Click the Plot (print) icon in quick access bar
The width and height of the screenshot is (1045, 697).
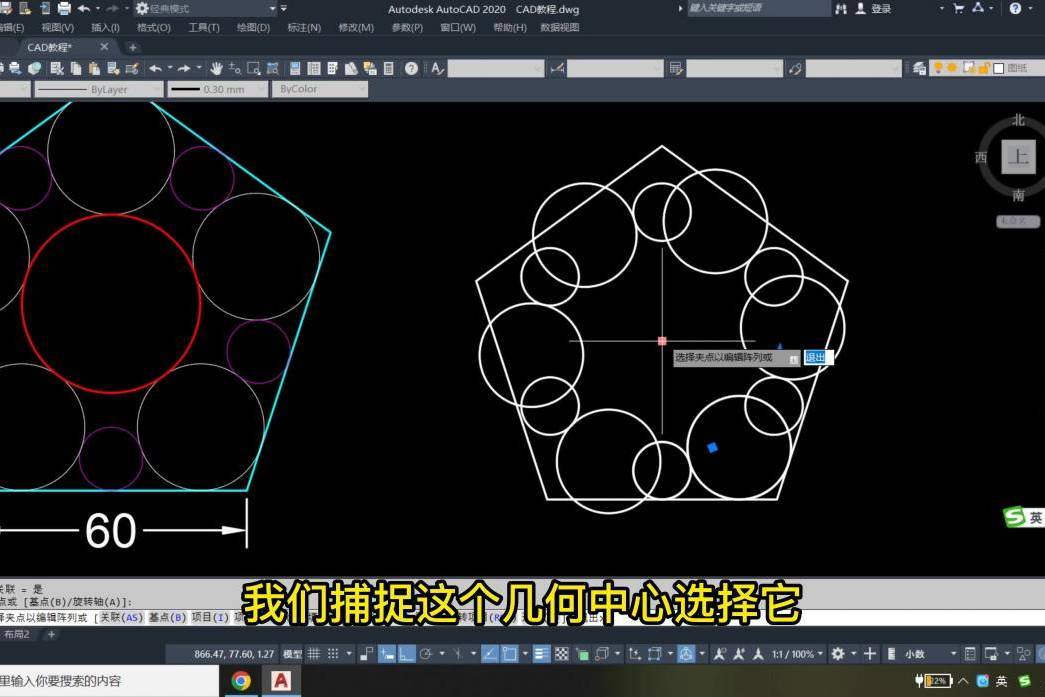(64, 9)
